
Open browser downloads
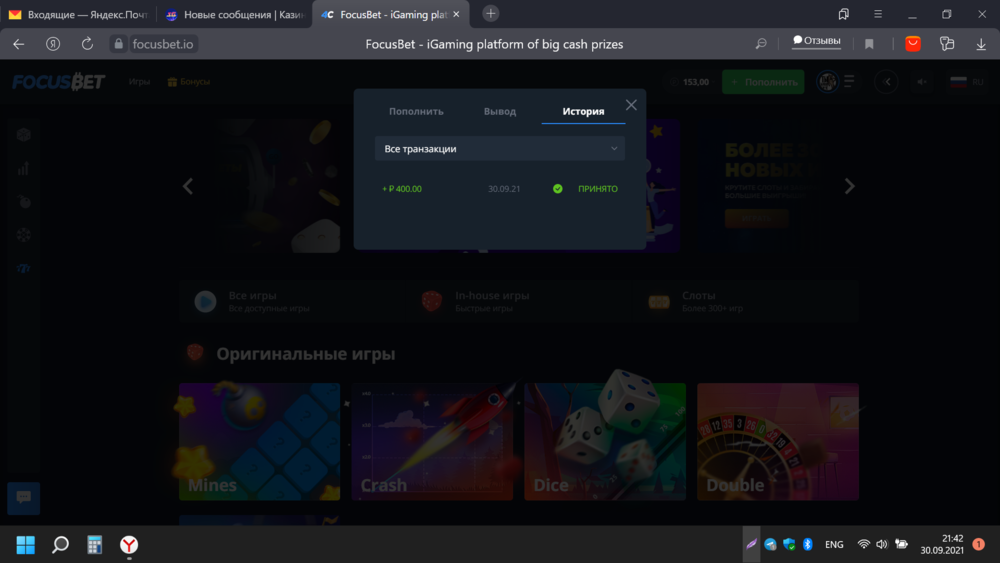[x=981, y=44]
